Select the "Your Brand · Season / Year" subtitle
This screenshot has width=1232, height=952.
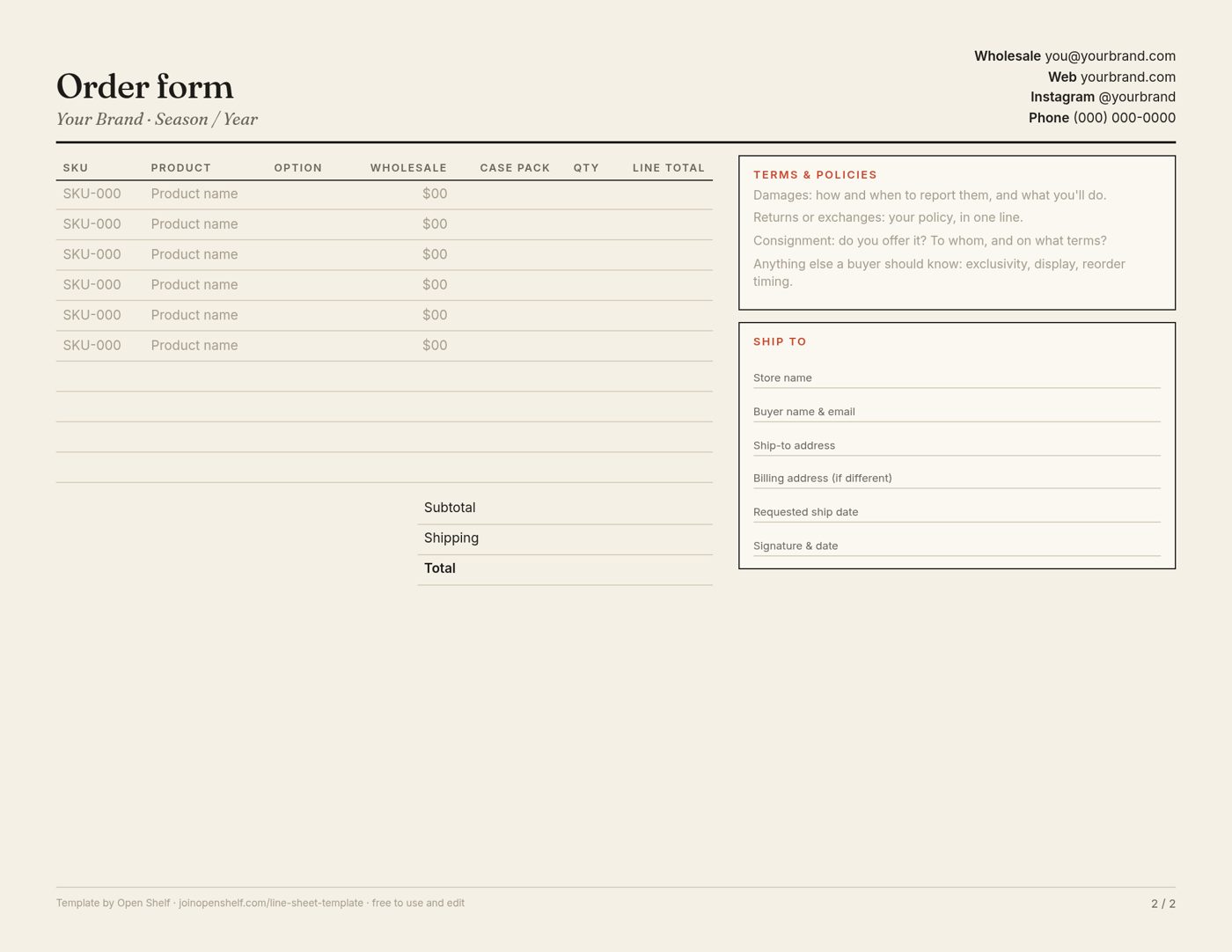157,120
